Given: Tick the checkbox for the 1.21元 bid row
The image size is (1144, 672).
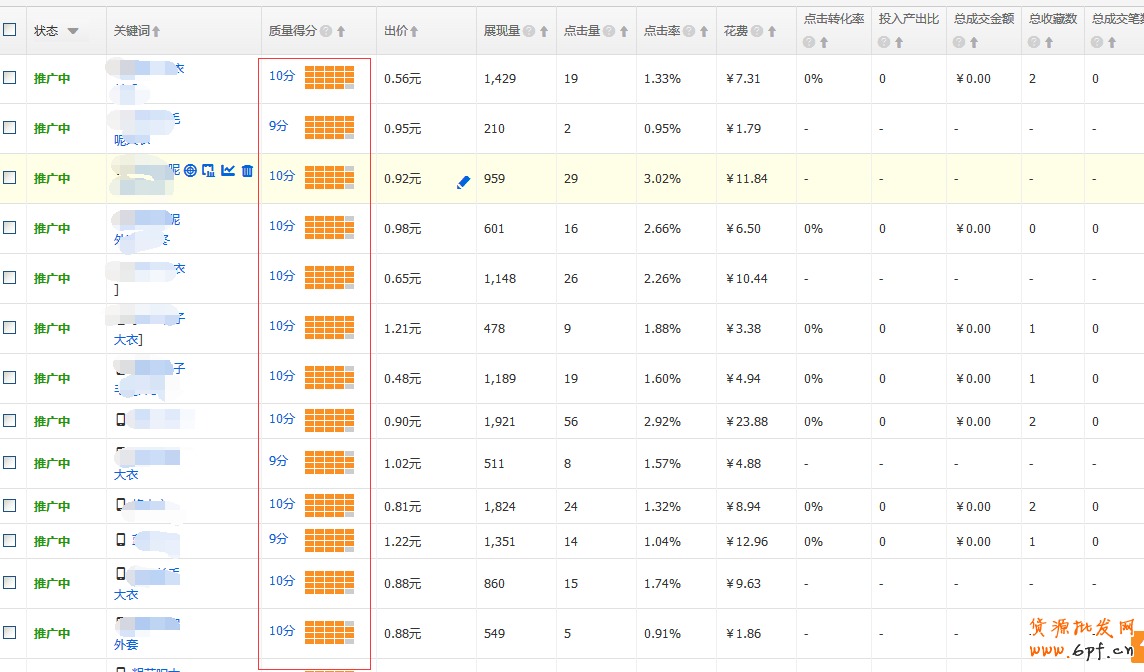Looking at the screenshot, I should tap(10, 328).
